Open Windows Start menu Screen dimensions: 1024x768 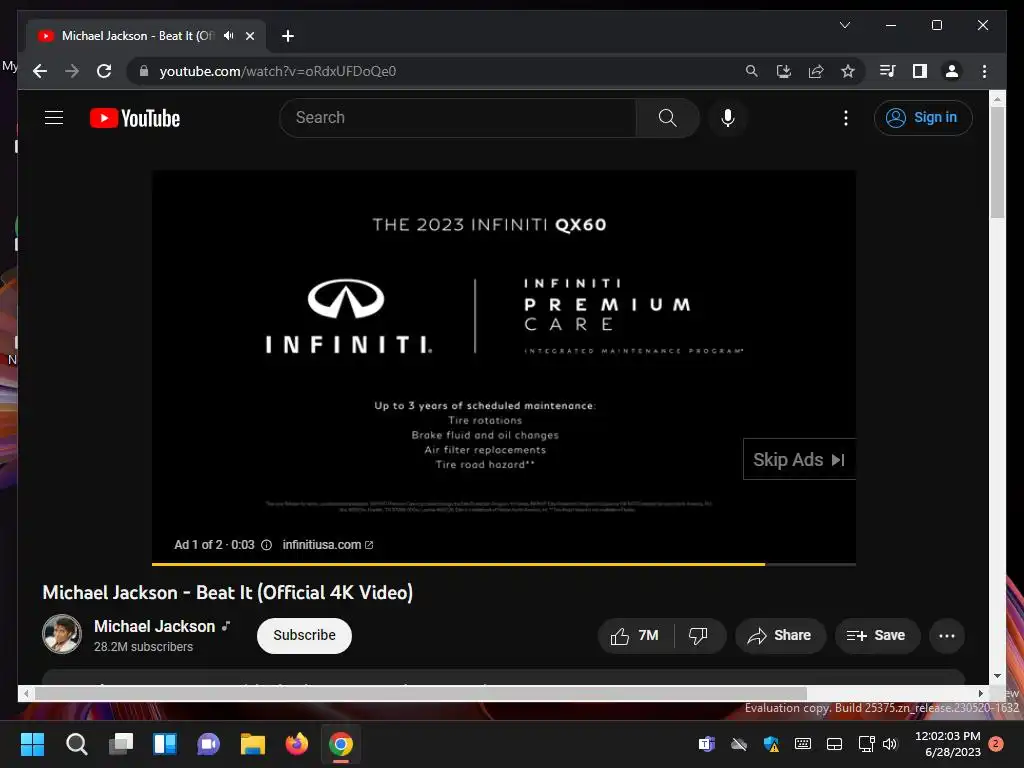(32, 744)
